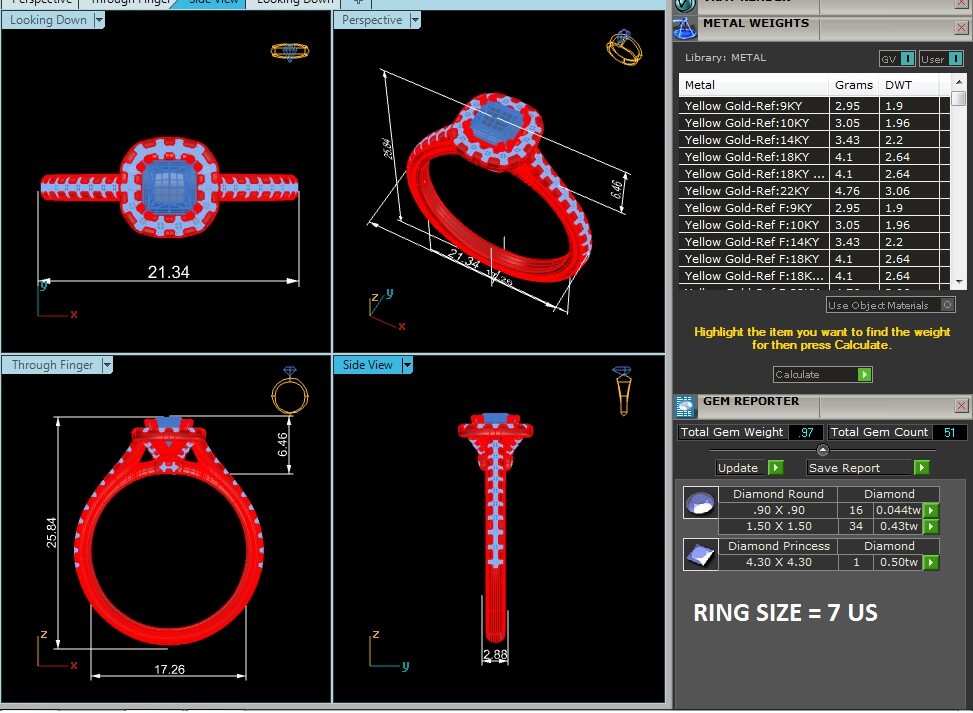This screenshot has width=973, height=713.
Task: Open the Looking Down viewport dropdown
Action: click(99, 20)
